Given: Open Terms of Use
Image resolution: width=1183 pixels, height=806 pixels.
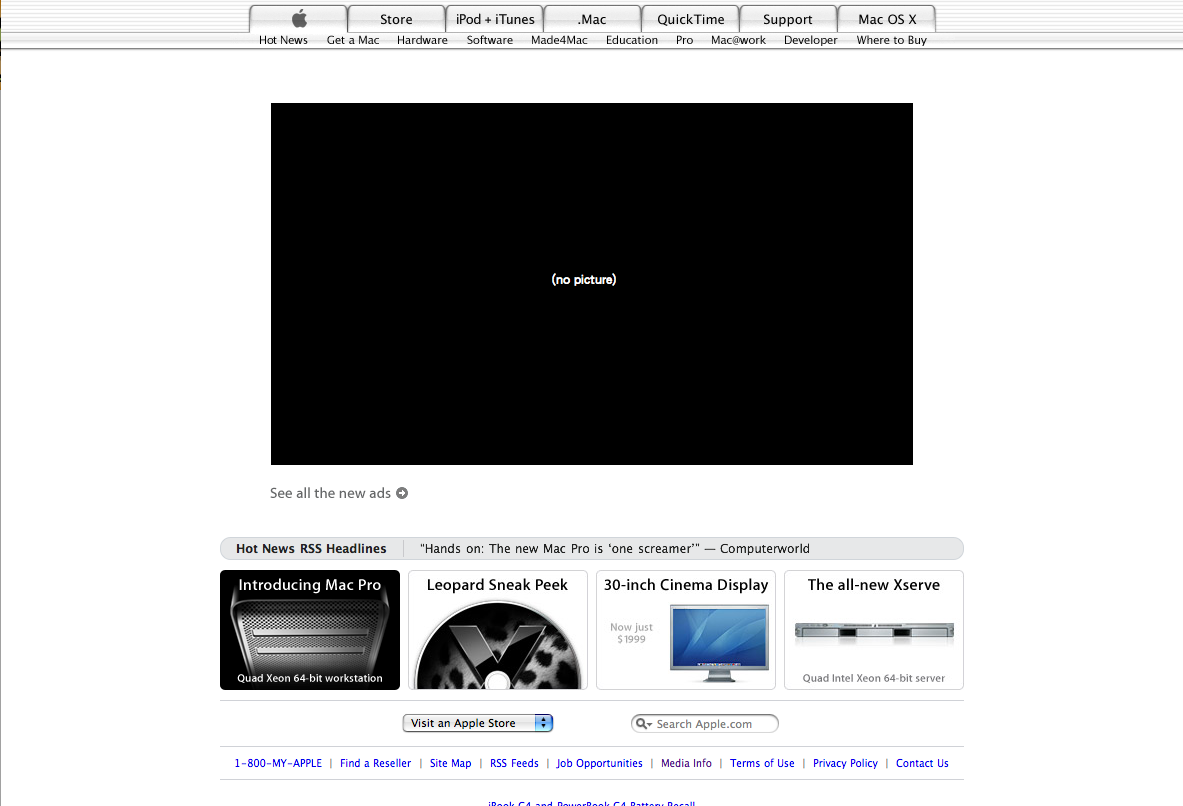Looking at the screenshot, I should coord(762,763).
